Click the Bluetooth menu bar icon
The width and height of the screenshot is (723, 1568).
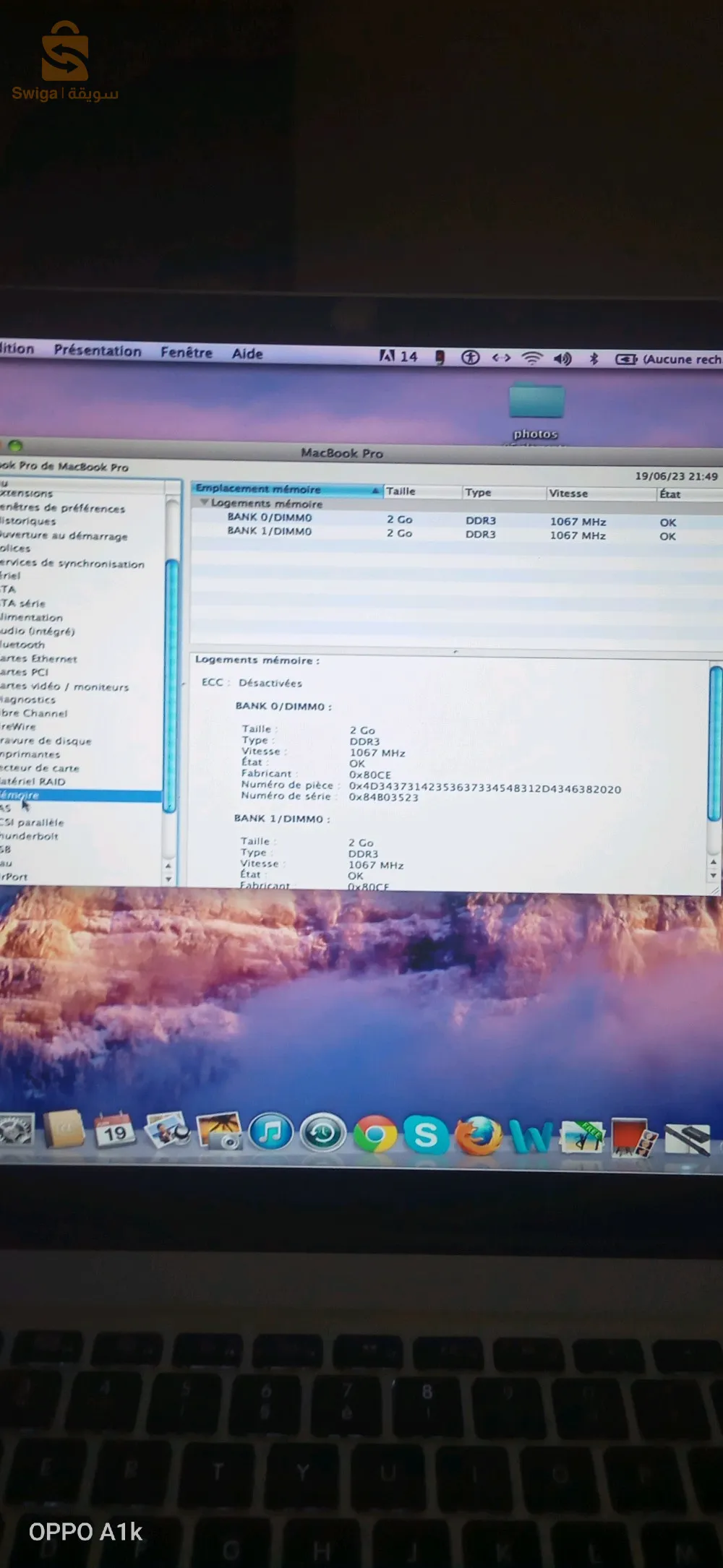pos(594,358)
